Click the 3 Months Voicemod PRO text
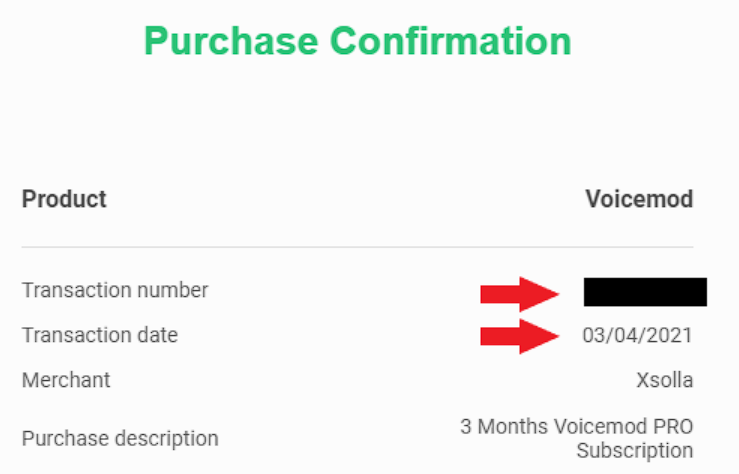The height and width of the screenshot is (474, 739). pos(576,426)
